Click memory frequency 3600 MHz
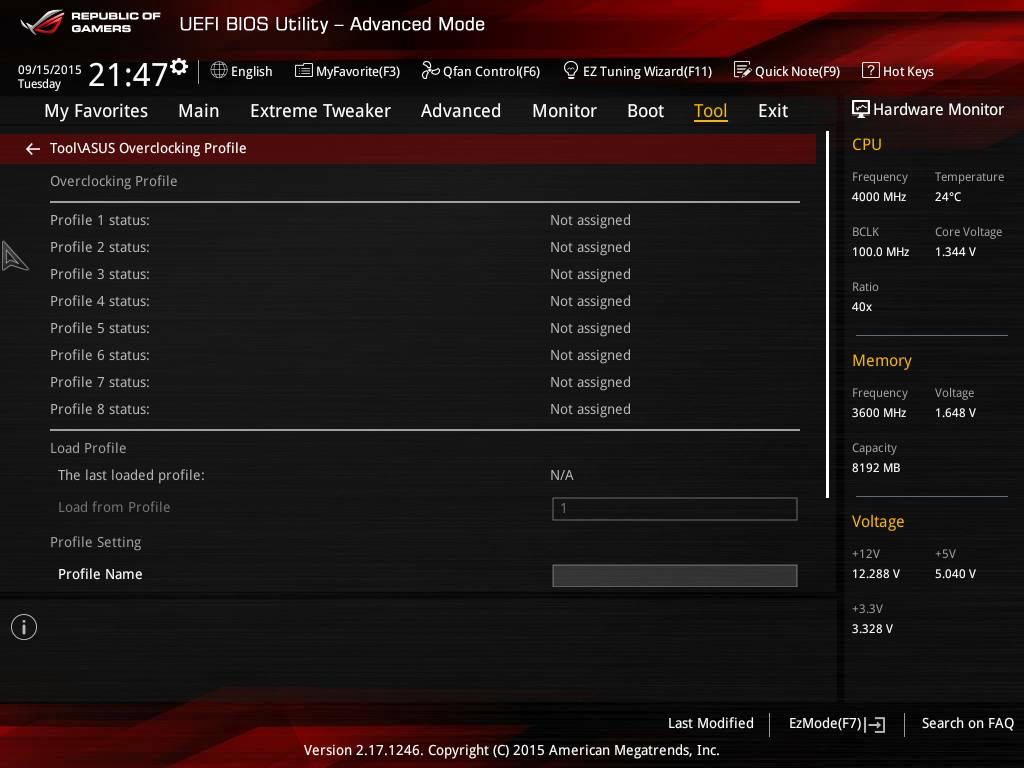This screenshot has height=768, width=1024. click(879, 413)
